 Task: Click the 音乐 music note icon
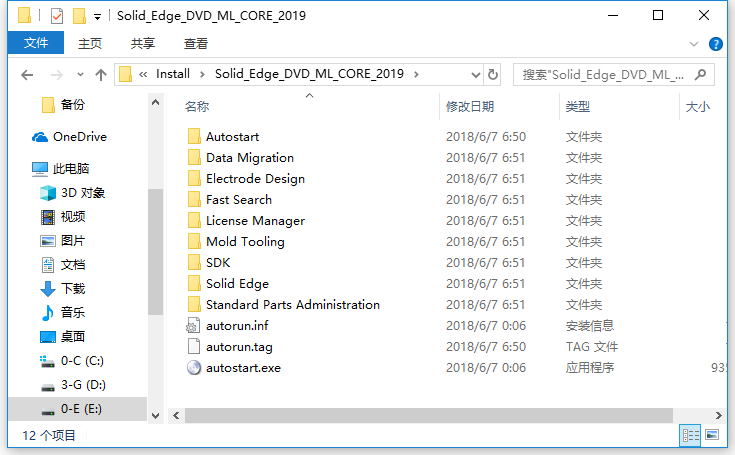coord(48,313)
